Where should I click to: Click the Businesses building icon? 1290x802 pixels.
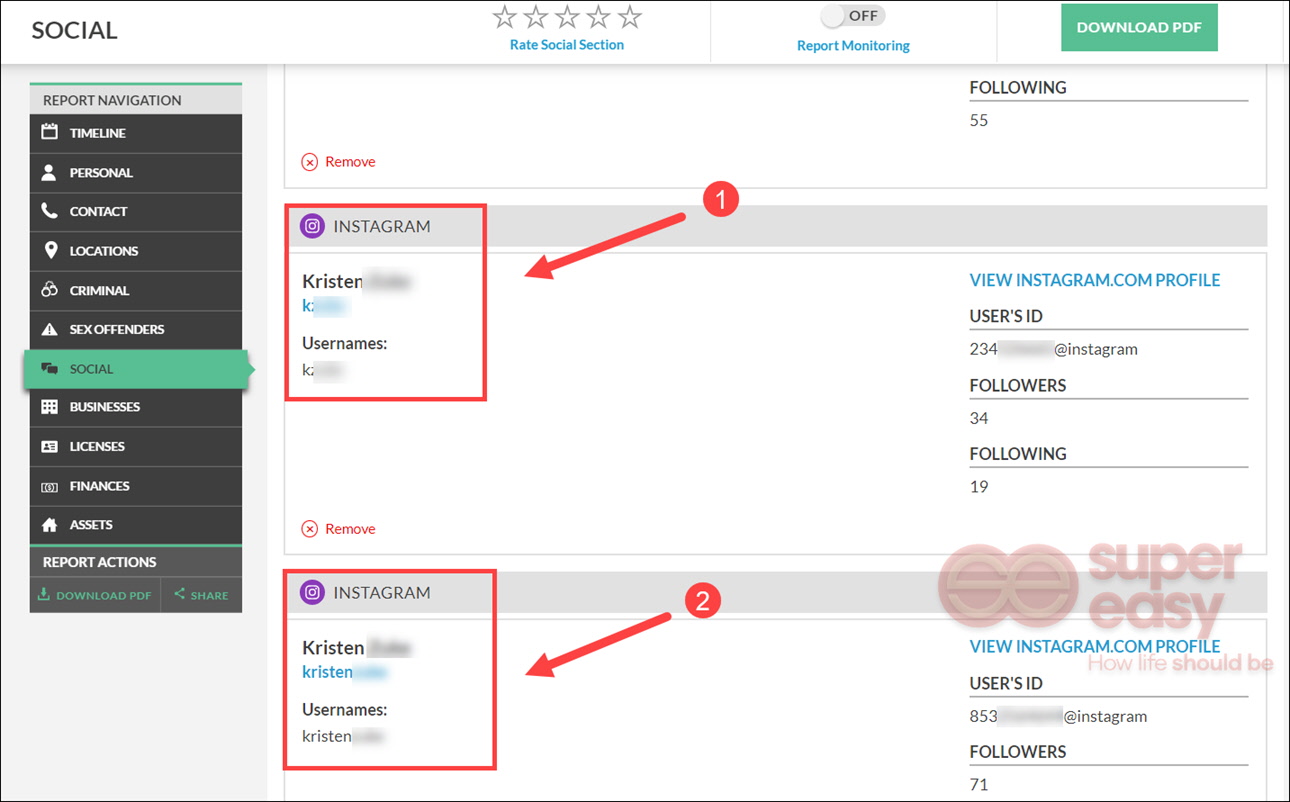click(49, 407)
